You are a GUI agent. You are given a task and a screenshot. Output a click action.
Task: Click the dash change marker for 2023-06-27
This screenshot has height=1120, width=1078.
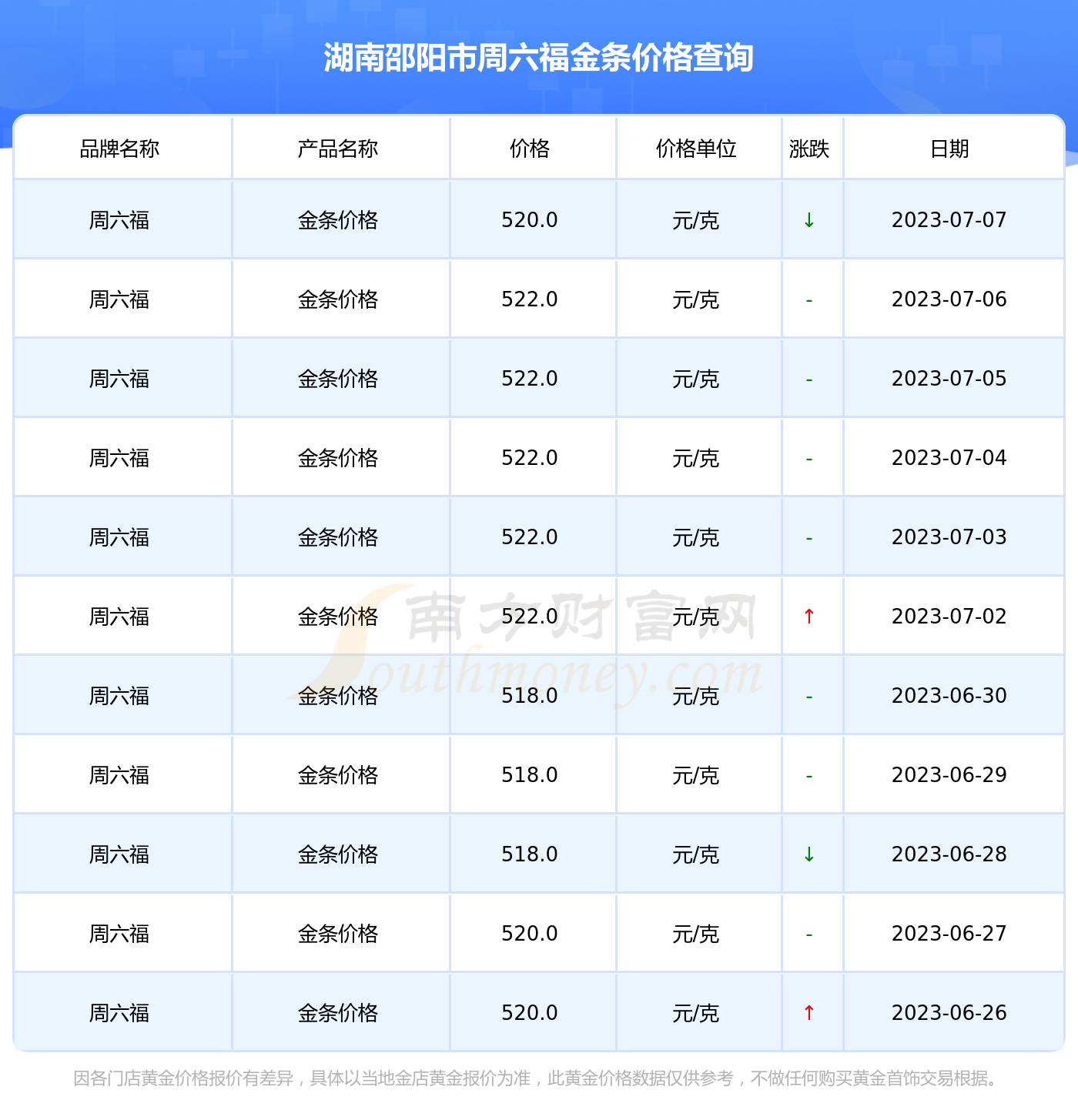tap(809, 934)
